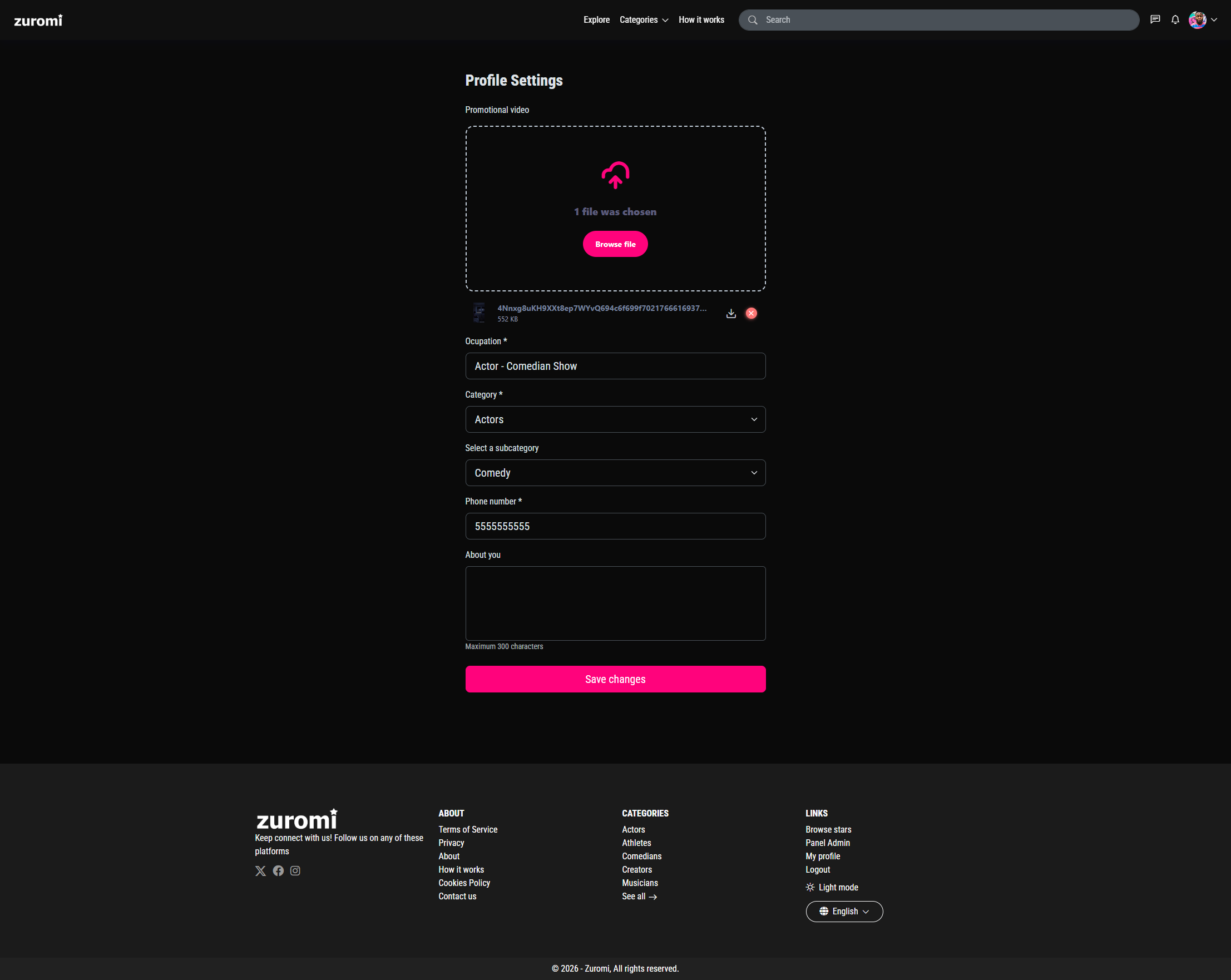
Task: Toggle Light mode in footer
Action: pos(832,887)
